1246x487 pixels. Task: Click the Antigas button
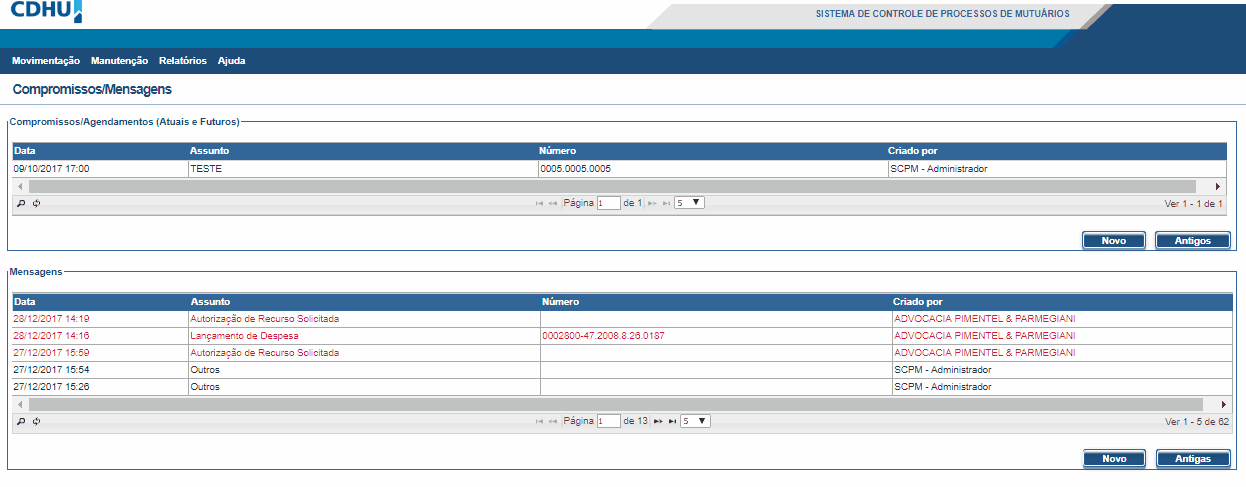[1192, 458]
